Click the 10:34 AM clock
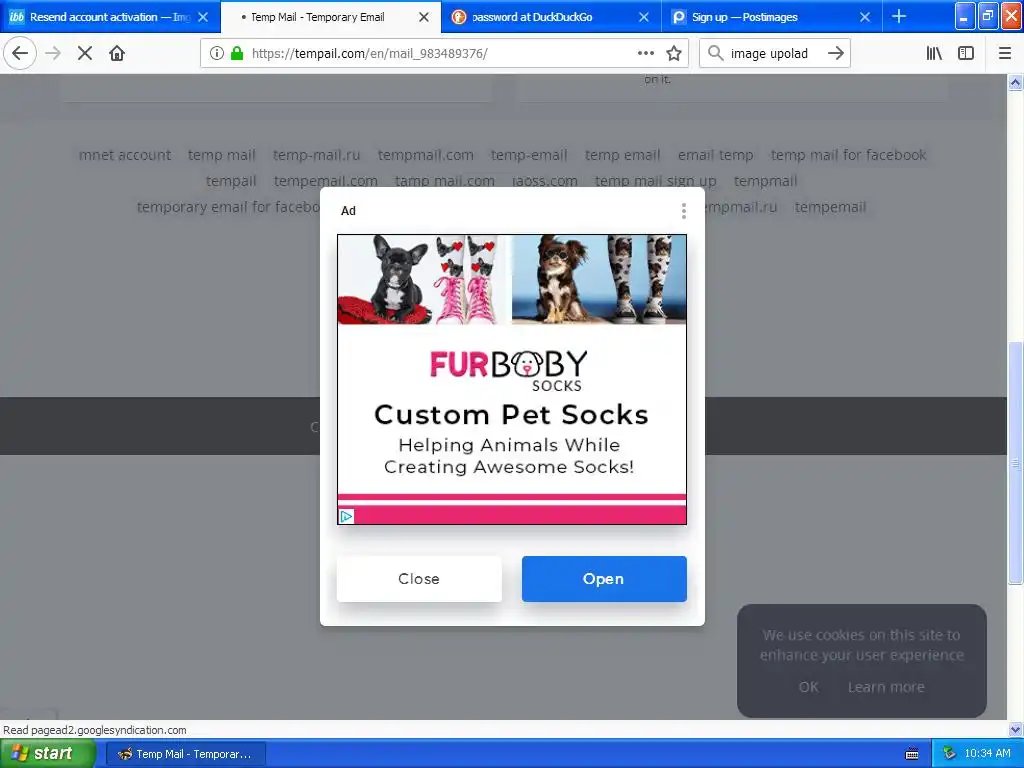 987,754
